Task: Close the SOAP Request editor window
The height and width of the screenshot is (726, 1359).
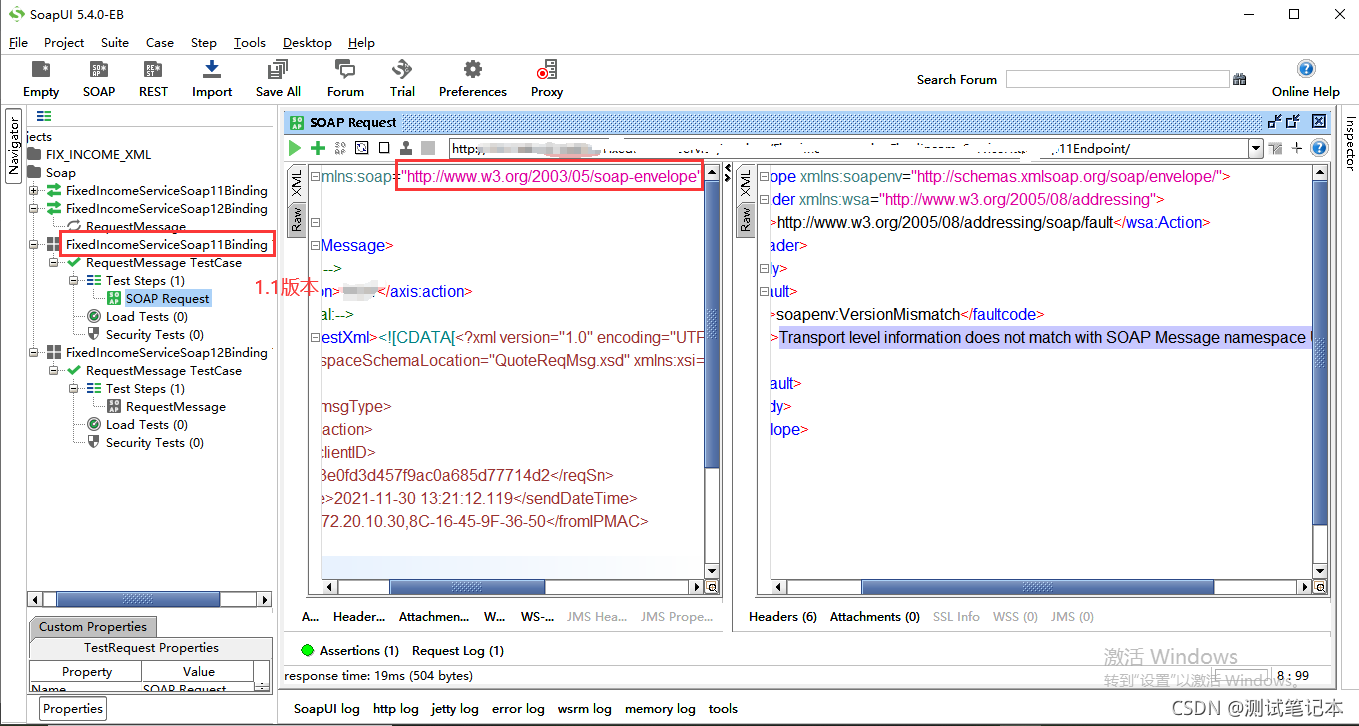Action: (x=1319, y=122)
